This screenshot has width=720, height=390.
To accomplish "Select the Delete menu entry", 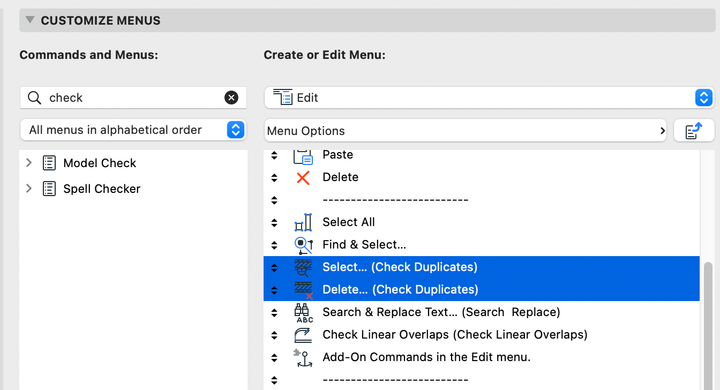I will coord(340,177).
